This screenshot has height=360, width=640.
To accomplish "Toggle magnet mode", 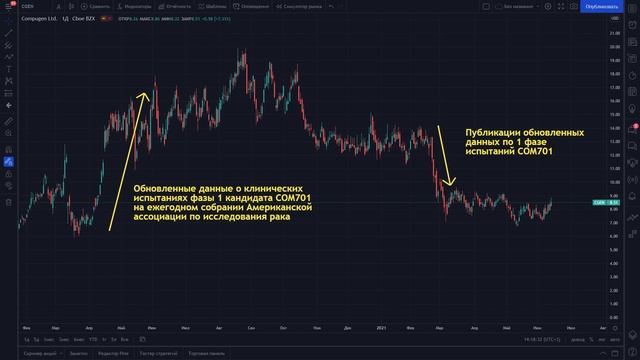I will point(9,149).
